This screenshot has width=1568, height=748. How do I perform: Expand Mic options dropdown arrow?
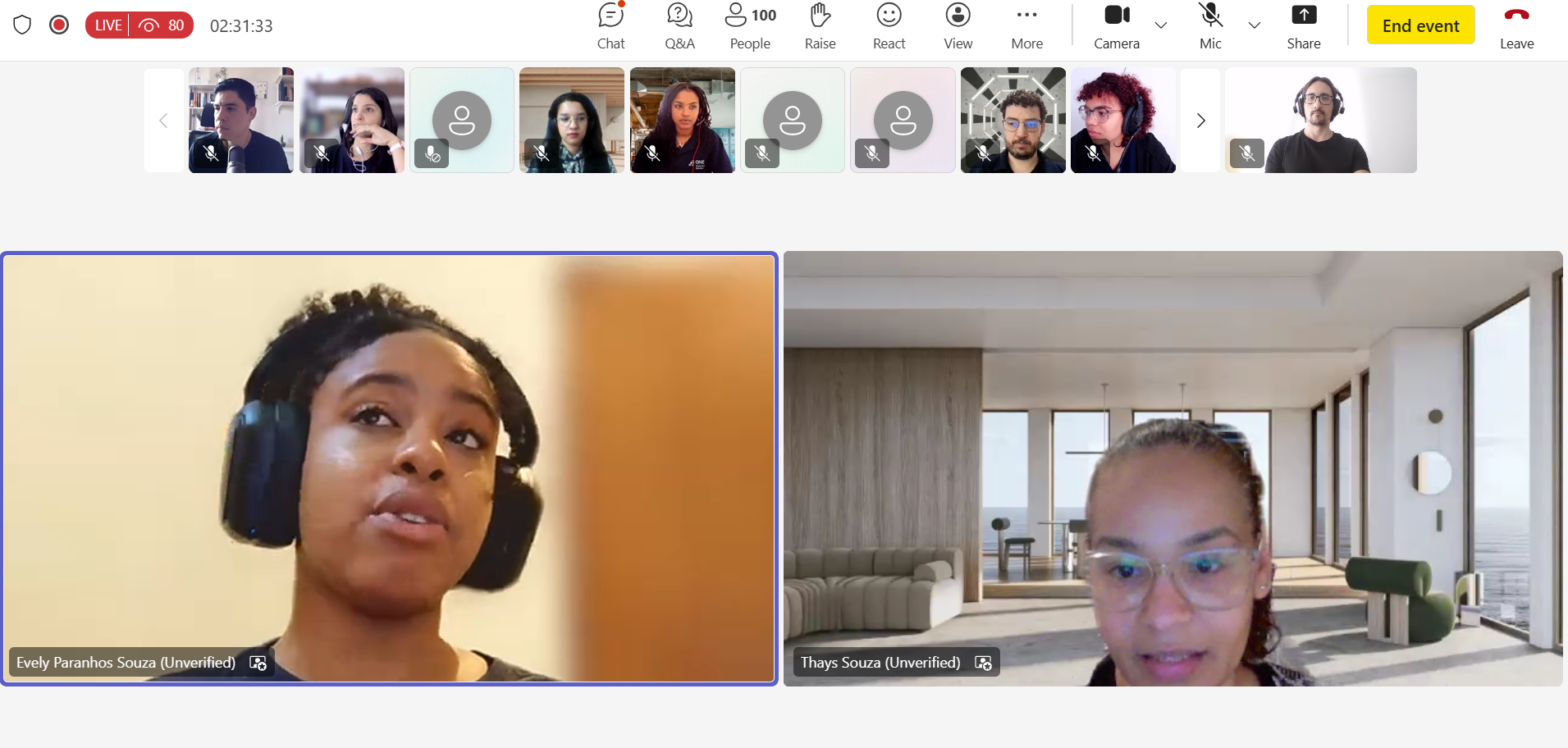click(1255, 25)
